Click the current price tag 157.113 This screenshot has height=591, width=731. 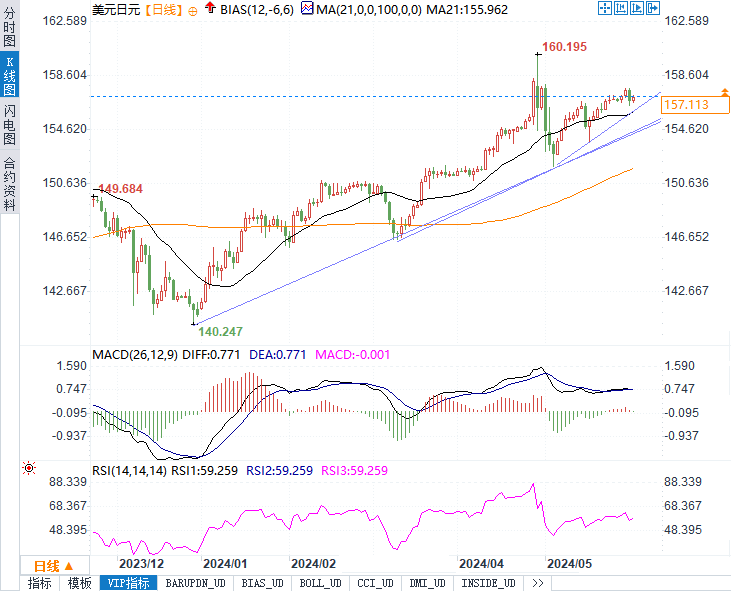[695, 105]
